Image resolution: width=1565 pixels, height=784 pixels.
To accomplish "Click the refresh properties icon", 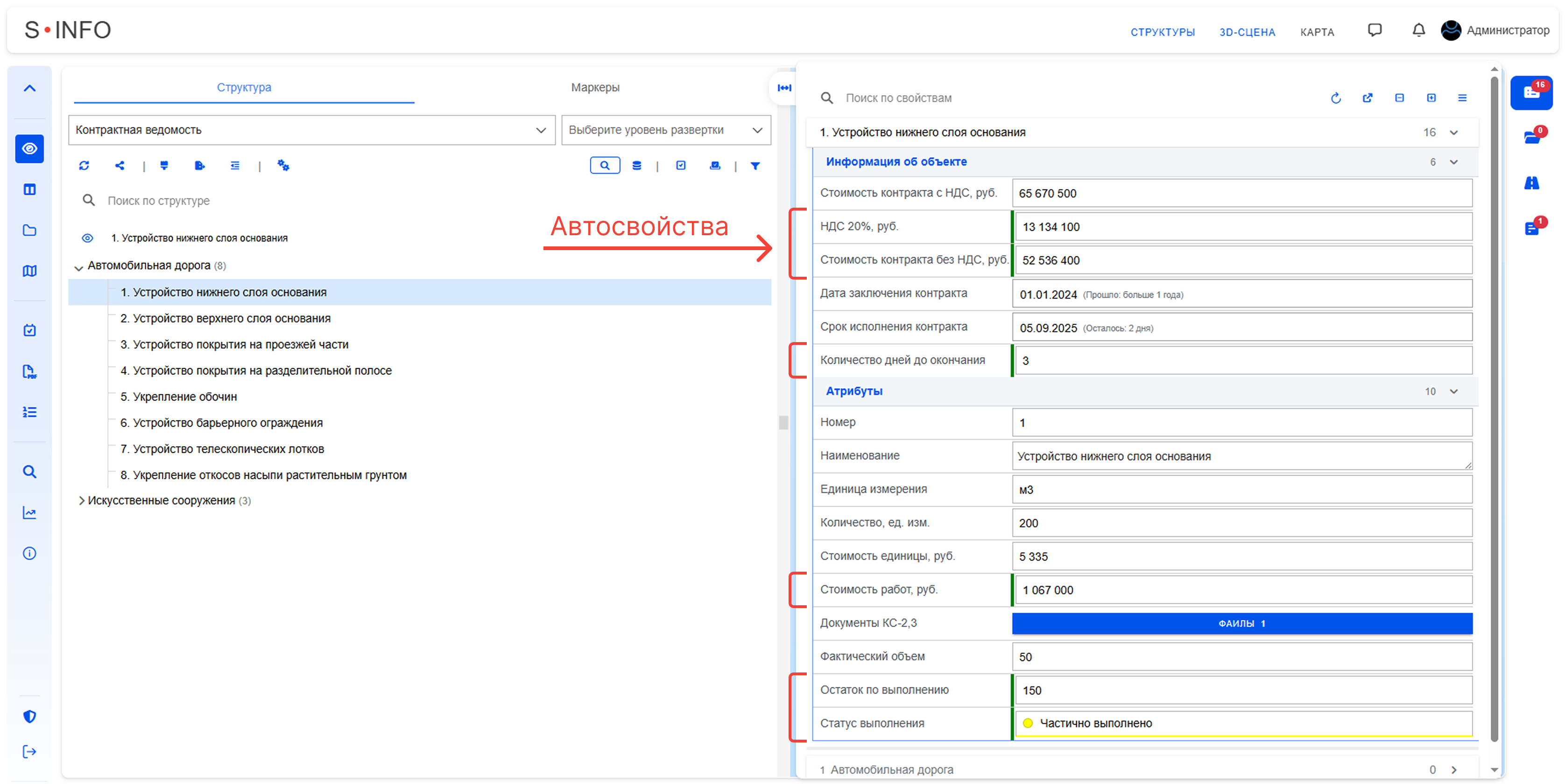I will point(1335,98).
